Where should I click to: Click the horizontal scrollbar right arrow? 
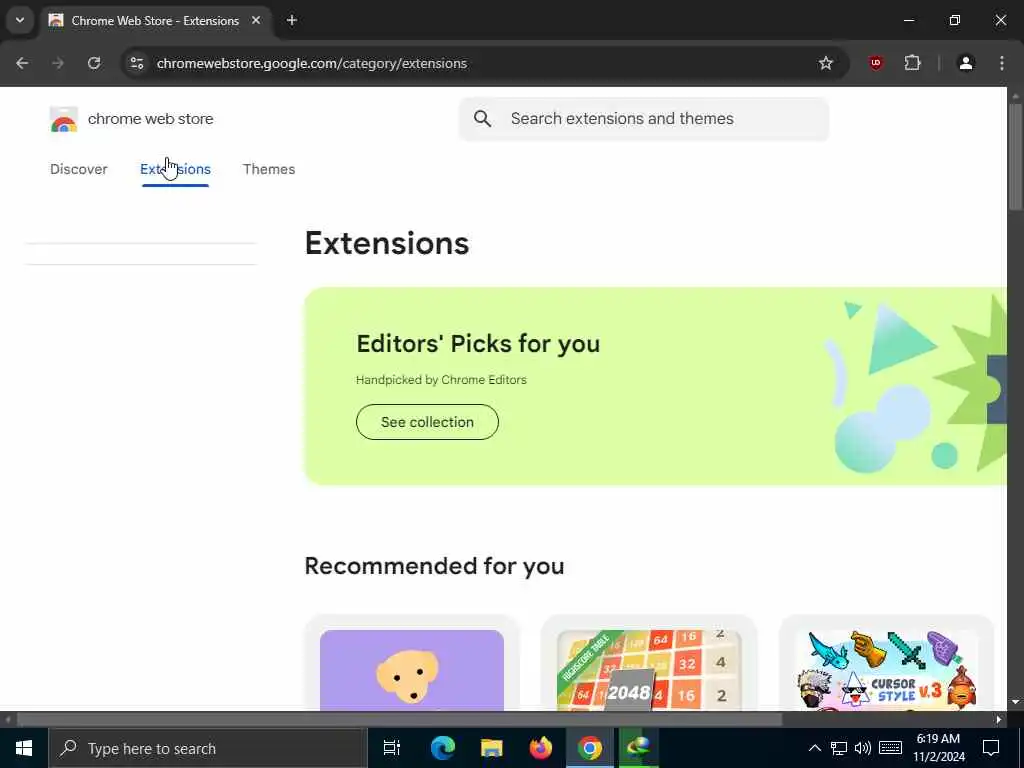(x=999, y=720)
